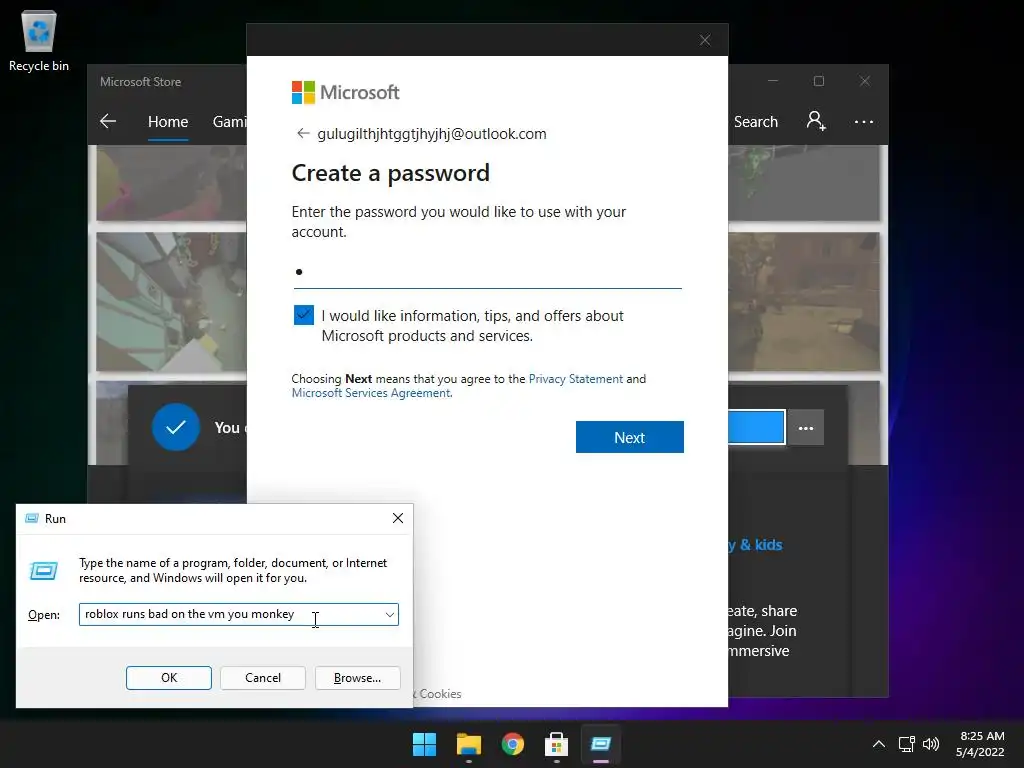1024x768 pixels.
Task: Click the gulugilthjhtggtjhyjhj@outlook.com email text
Action: tap(432, 134)
